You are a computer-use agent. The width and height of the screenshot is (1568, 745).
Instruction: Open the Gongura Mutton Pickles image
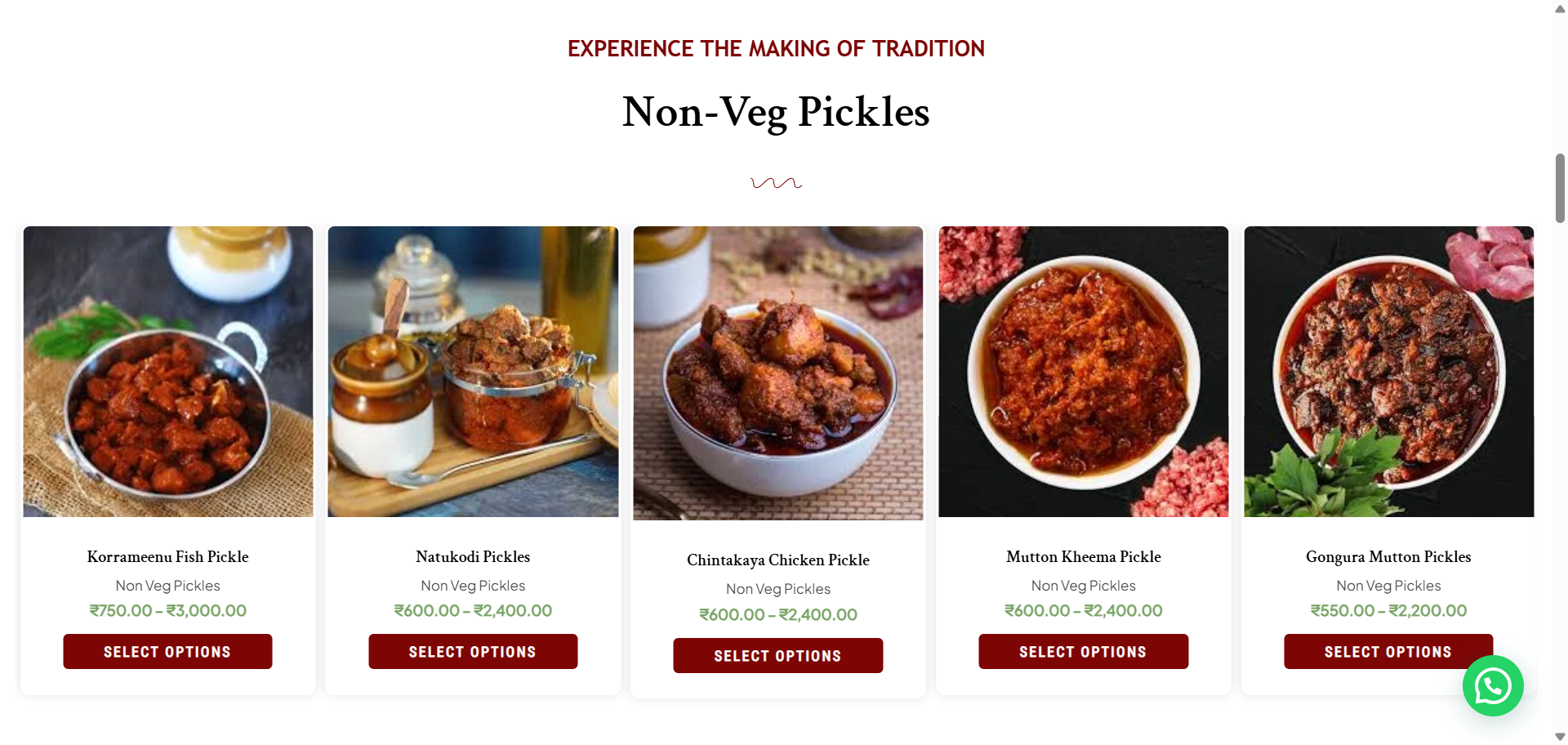click(1388, 372)
